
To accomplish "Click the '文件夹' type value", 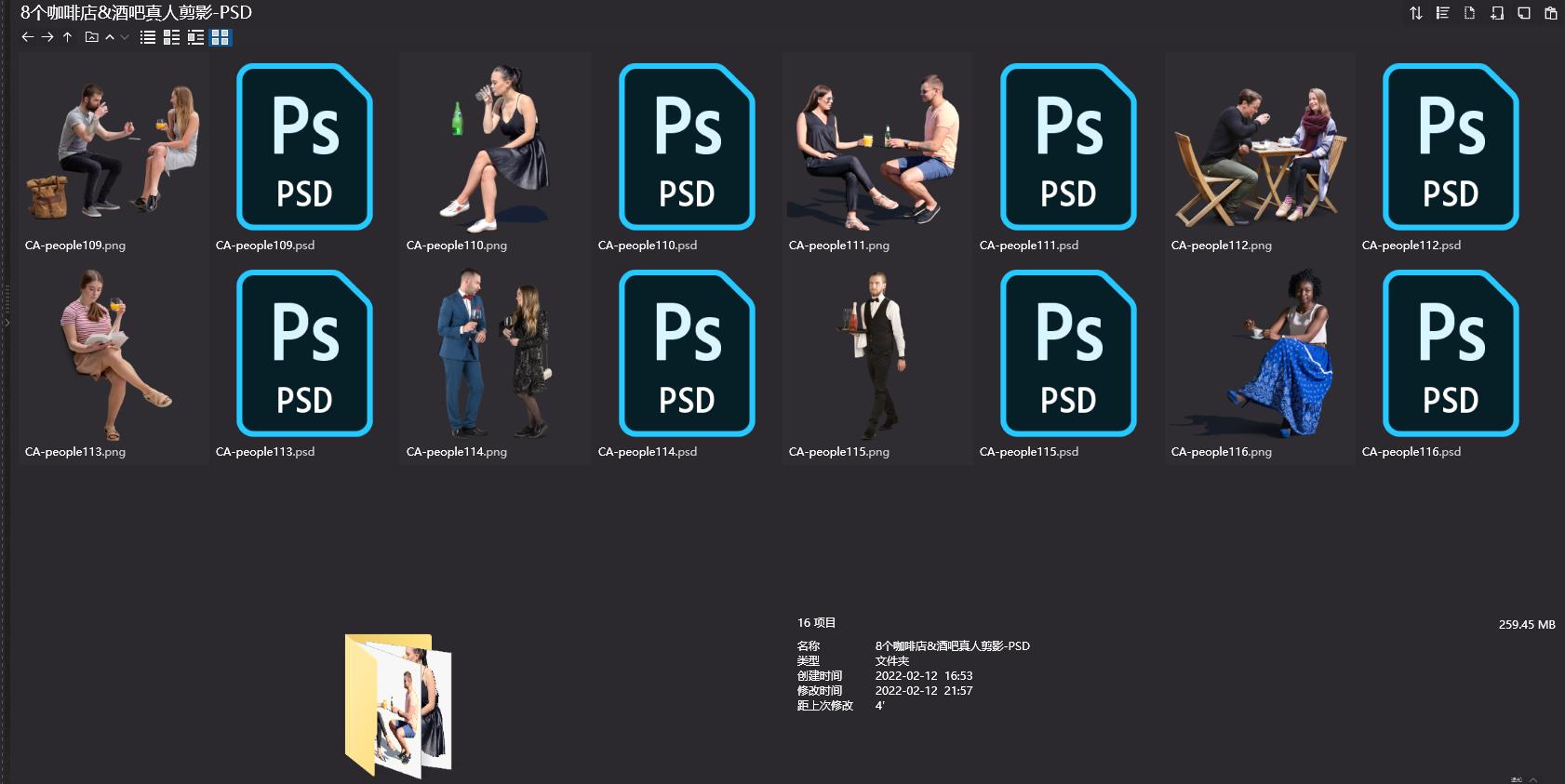I will [x=892, y=661].
